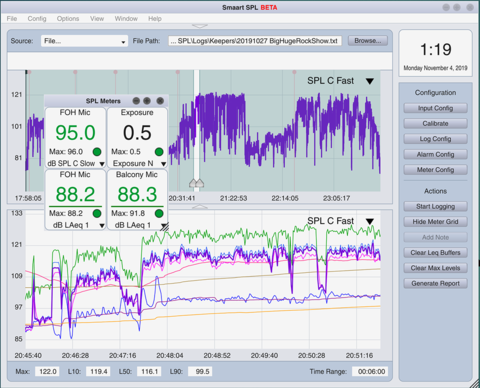Click the green status indicator on the Exposure meter
This screenshot has height=388, width=480.
(x=159, y=152)
